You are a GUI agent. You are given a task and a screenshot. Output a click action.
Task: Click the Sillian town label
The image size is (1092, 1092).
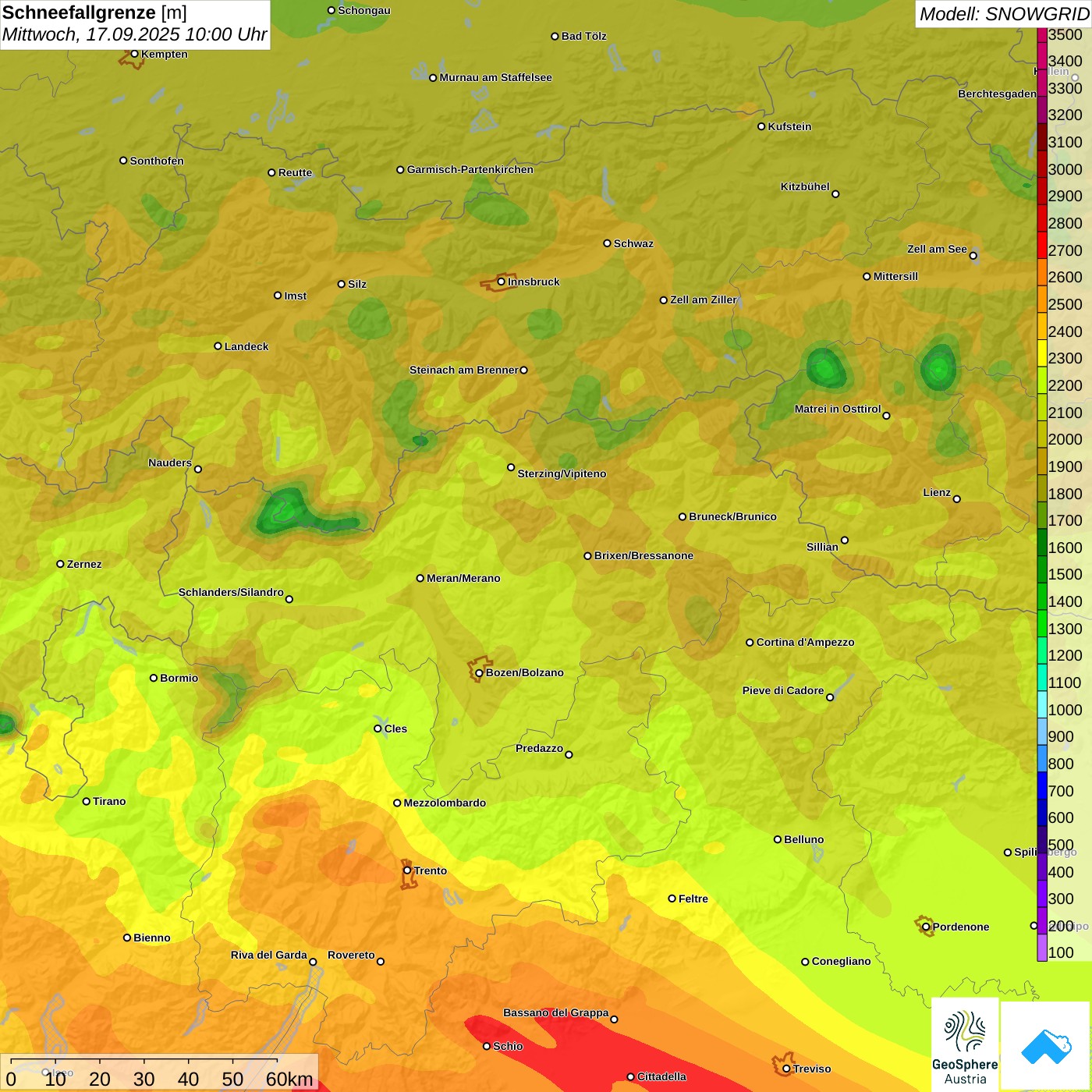pos(822,547)
